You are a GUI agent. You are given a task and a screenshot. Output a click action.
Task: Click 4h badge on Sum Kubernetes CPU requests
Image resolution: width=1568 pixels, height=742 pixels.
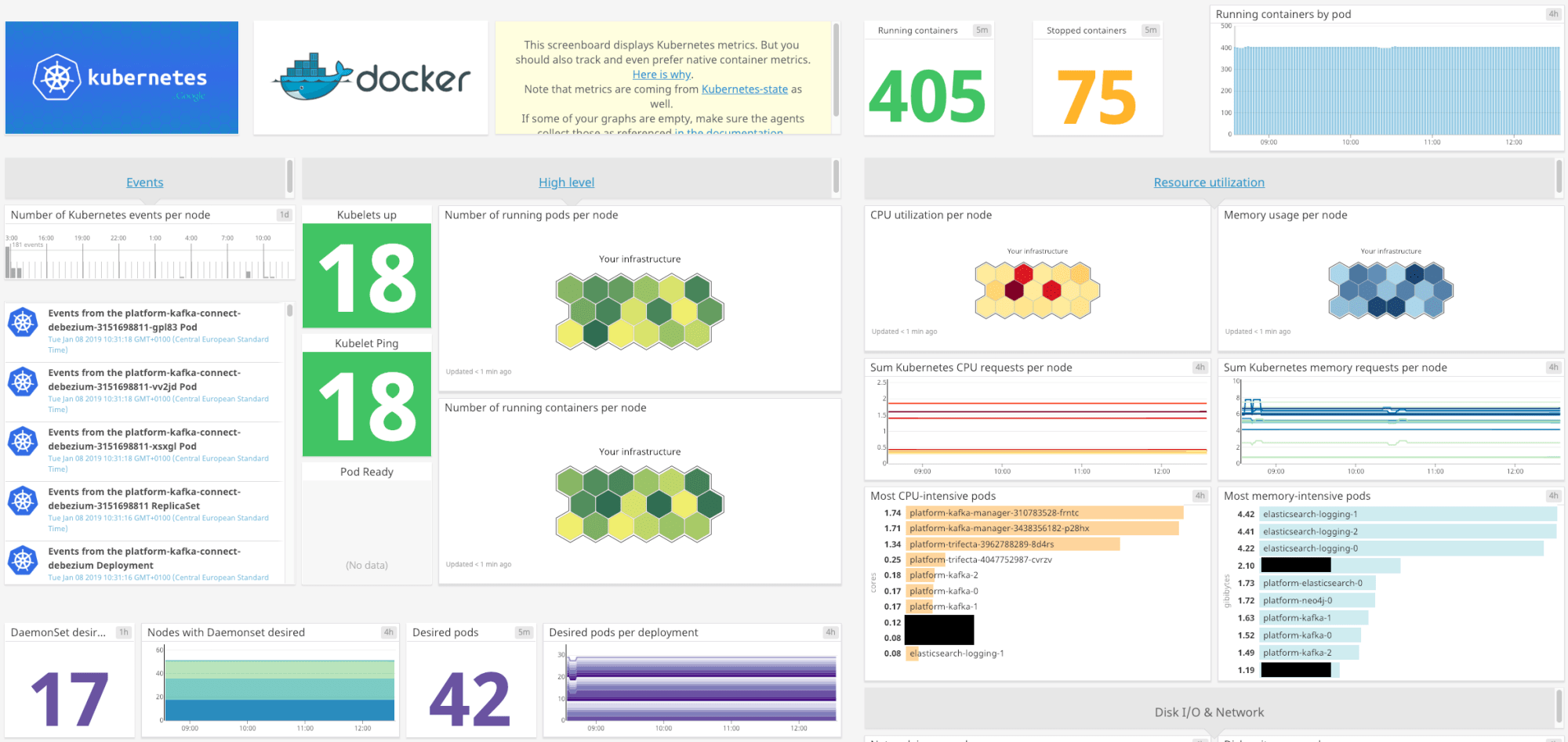click(1200, 367)
